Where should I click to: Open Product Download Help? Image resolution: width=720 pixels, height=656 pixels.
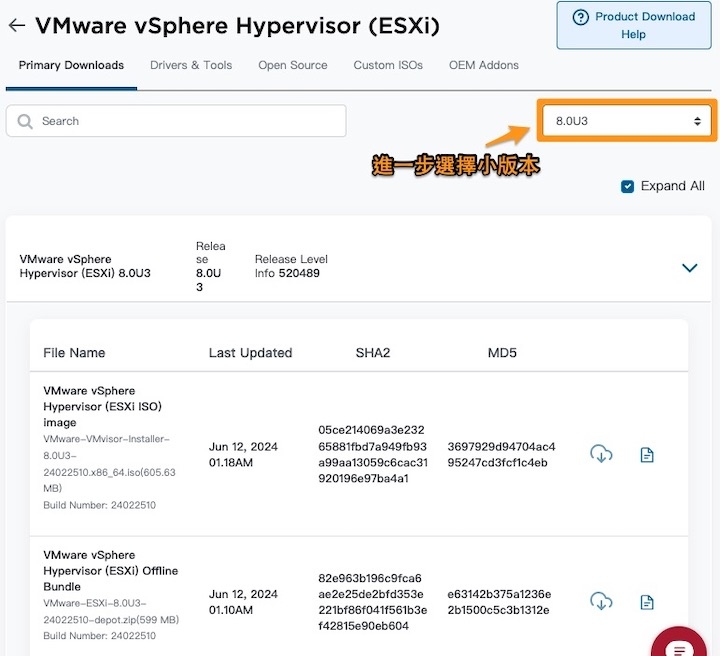point(634,25)
